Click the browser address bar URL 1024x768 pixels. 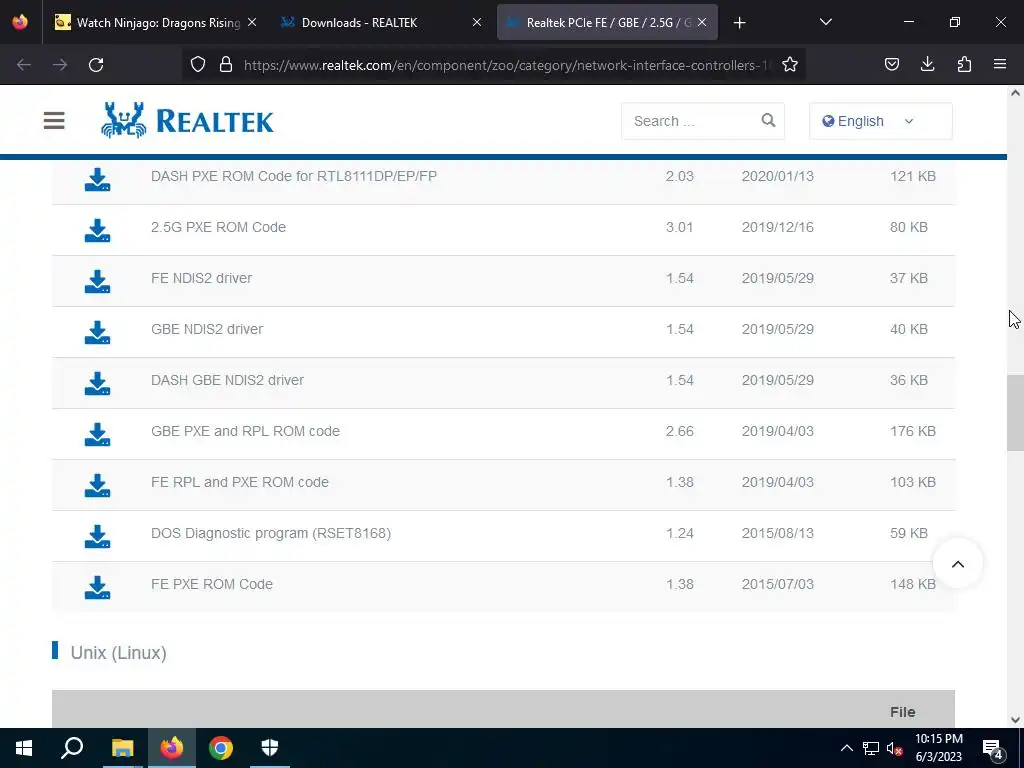pyautogui.click(x=507, y=65)
